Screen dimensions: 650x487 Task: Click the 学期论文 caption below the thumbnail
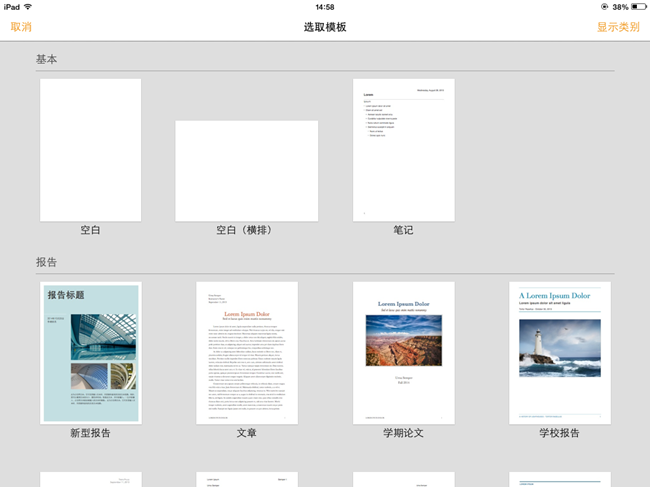(403, 434)
